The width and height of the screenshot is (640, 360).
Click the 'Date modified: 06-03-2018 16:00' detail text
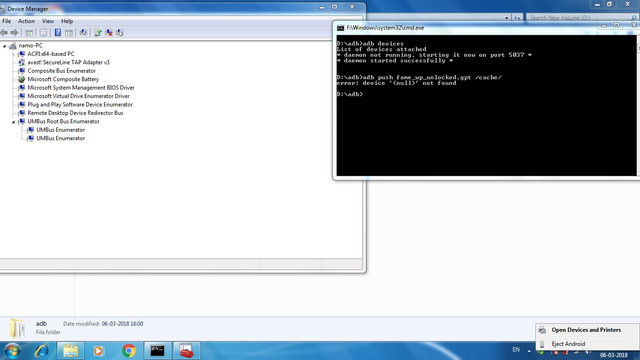103,324
